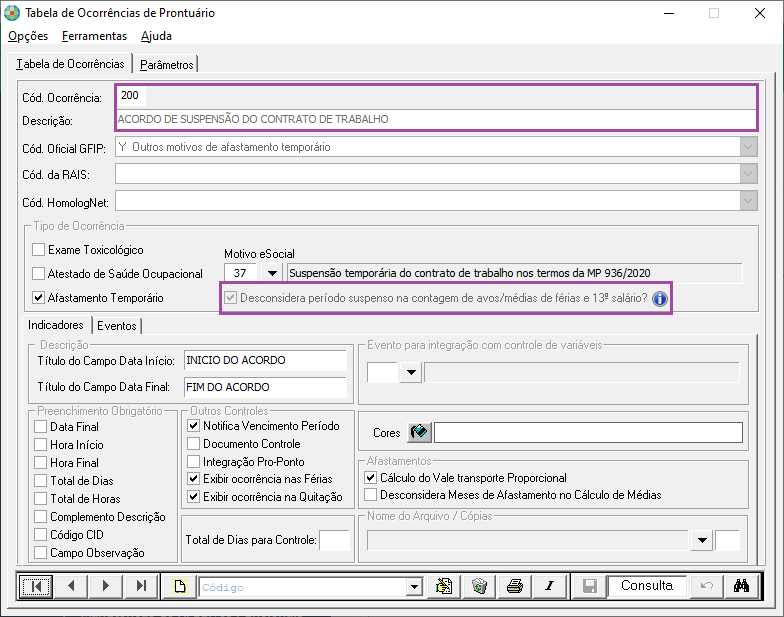Select the Indicadores tab
Image resolution: width=784 pixels, height=617 pixels.
(56, 324)
